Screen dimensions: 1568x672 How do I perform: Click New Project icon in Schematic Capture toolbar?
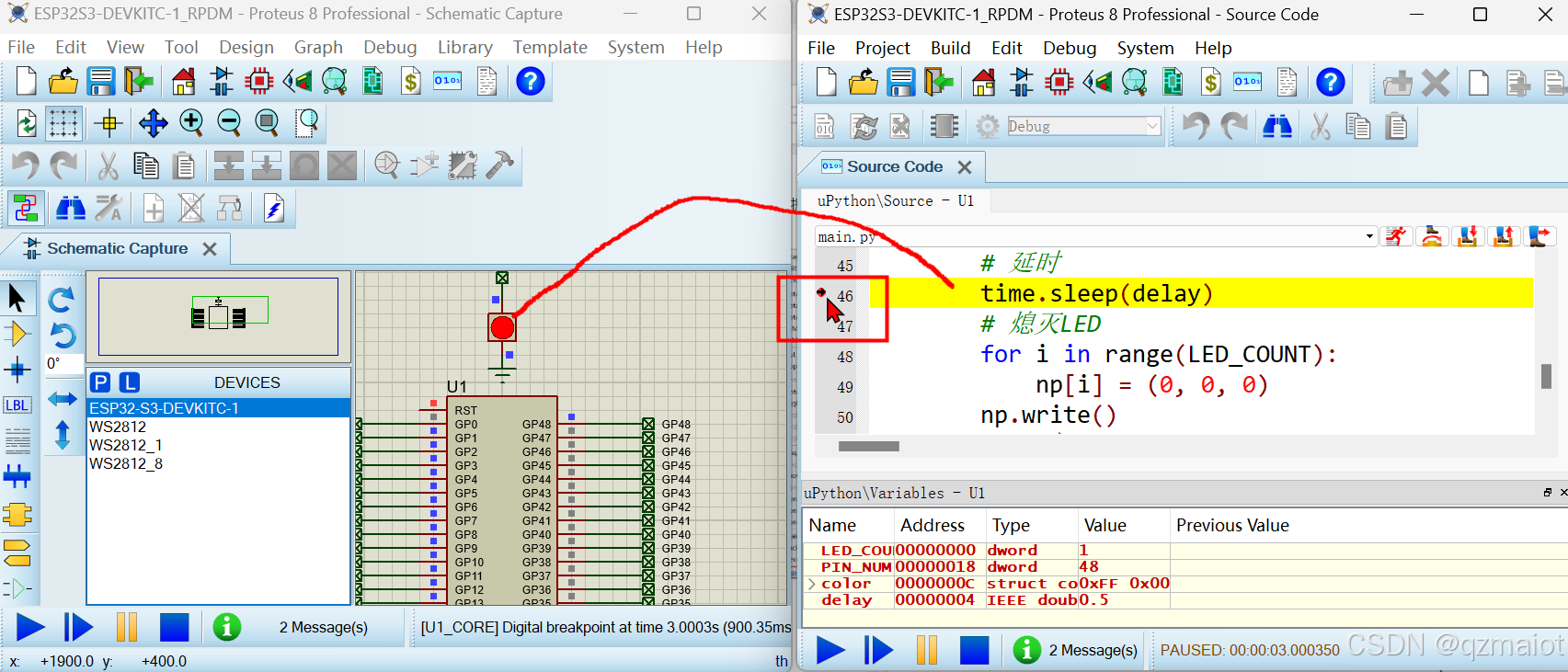[x=26, y=82]
